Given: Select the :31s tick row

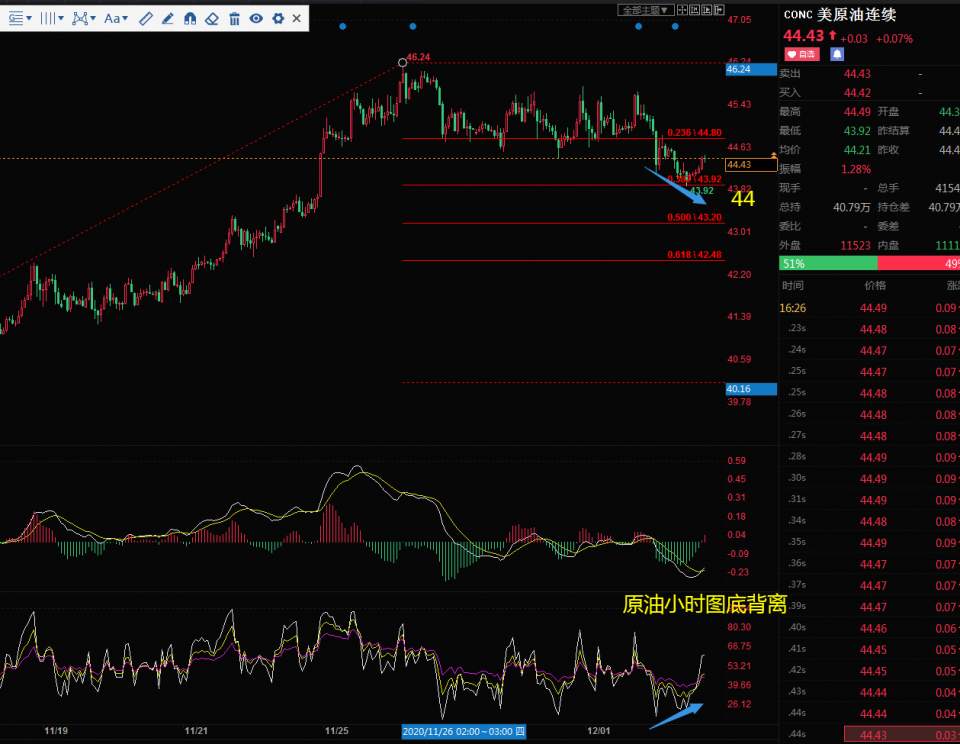Looking at the screenshot, I should click(x=869, y=500).
